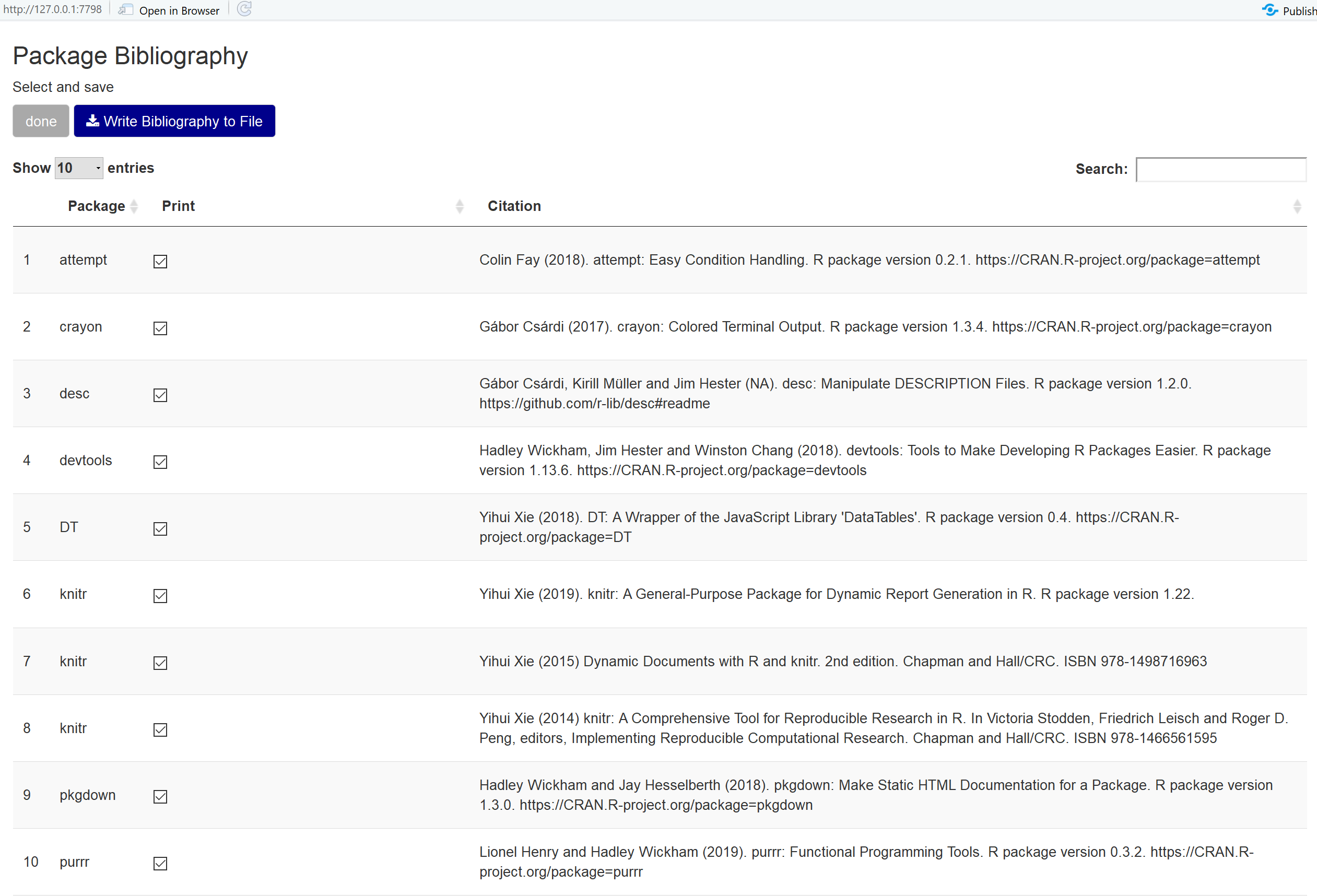The image size is (1317, 896).
Task: Toggle the Print checkbox in row 8 knitr
Action: pos(160,729)
